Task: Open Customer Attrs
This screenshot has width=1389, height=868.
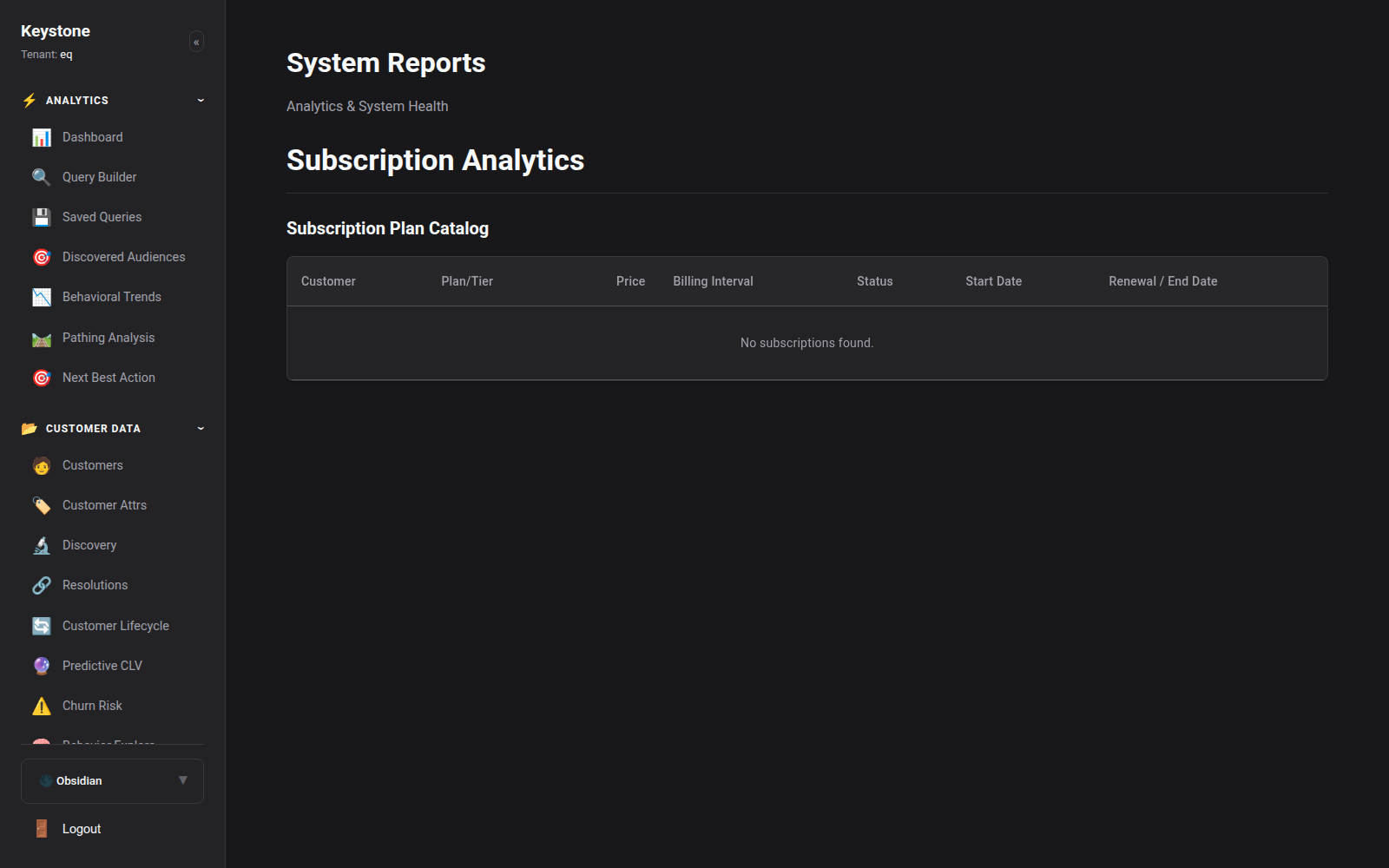Action: (x=105, y=505)
